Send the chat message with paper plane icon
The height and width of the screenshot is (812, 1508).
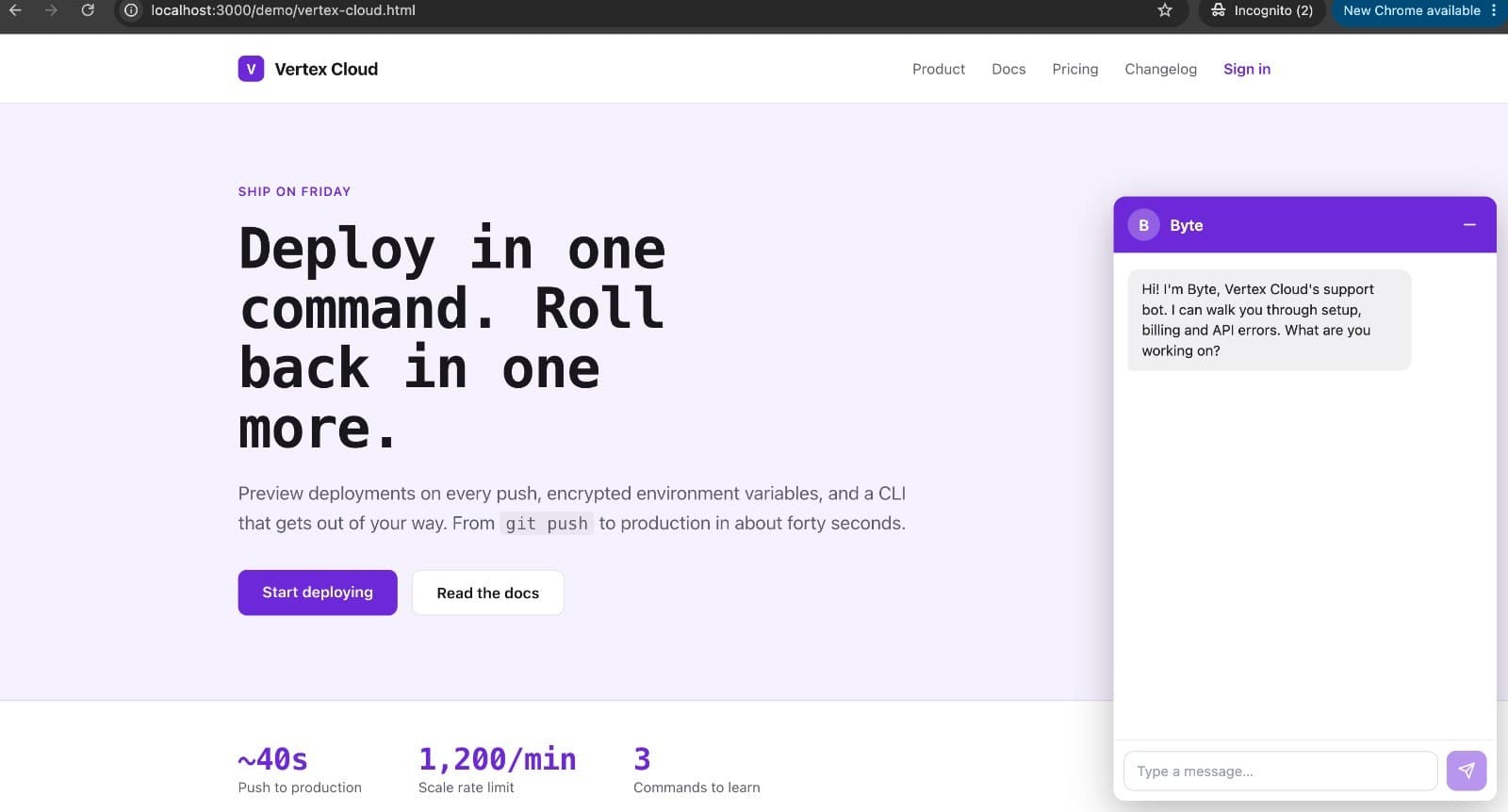(1467, 771)
